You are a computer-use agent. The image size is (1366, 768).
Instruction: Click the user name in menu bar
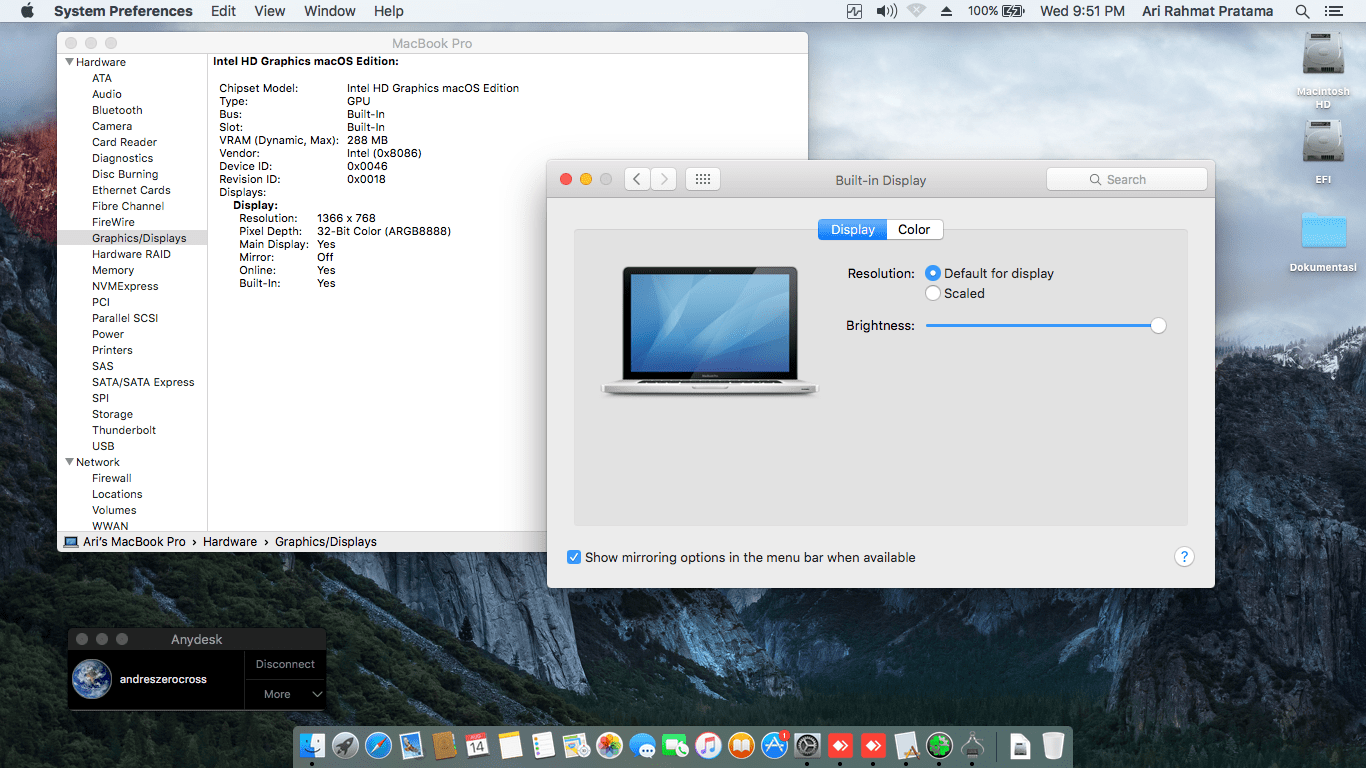[1208, 11]
